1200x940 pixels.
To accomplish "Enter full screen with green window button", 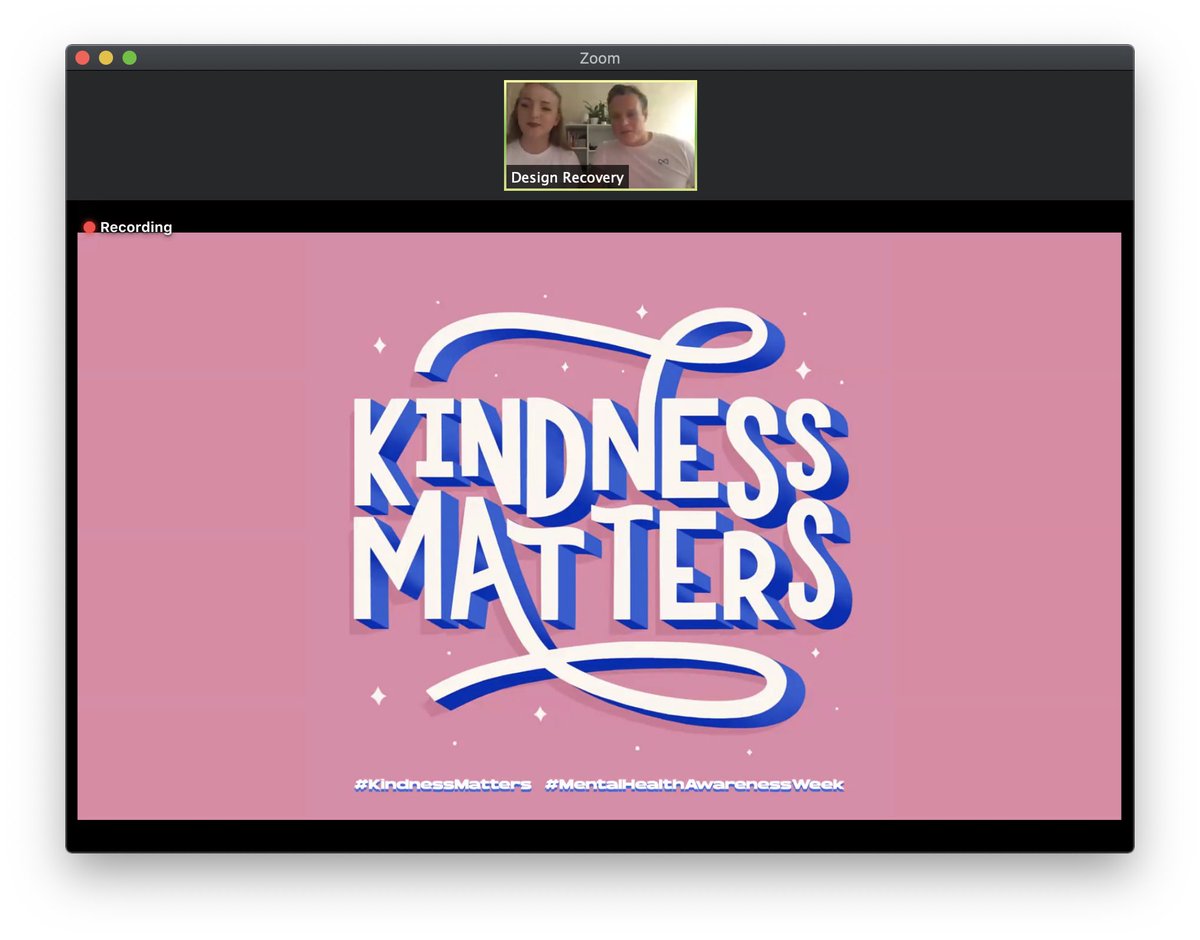I will point(129,58).
